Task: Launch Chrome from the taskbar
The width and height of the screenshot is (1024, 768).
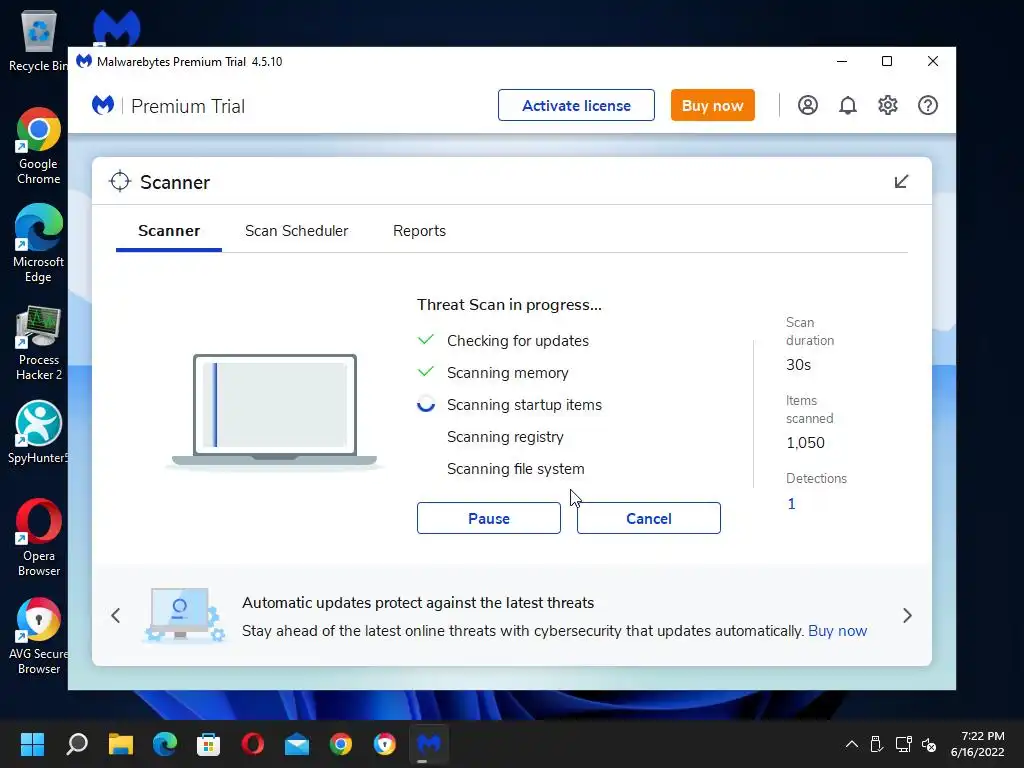Action: point(341,744)
